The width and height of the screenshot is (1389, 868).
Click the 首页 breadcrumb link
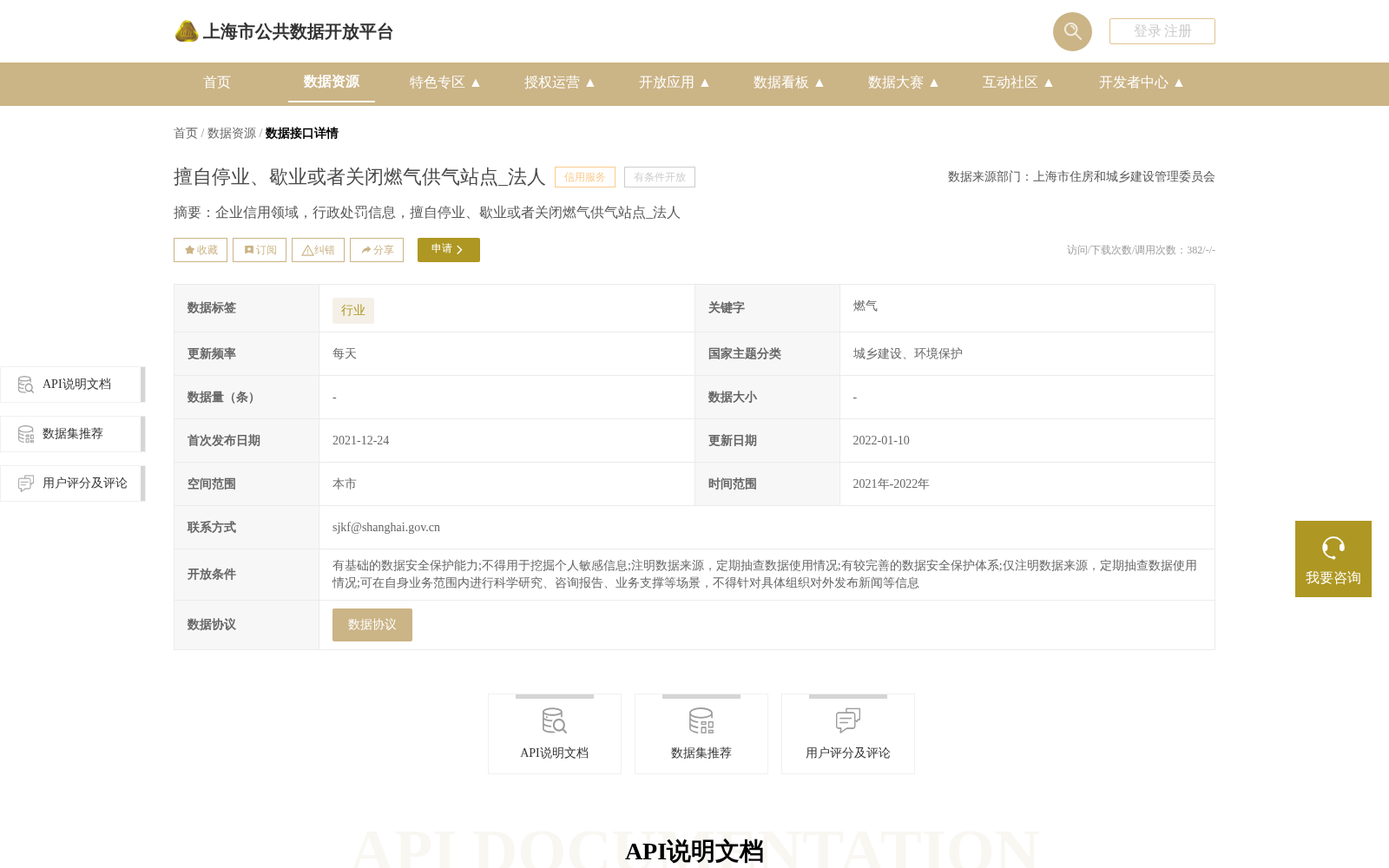point(186,133)
